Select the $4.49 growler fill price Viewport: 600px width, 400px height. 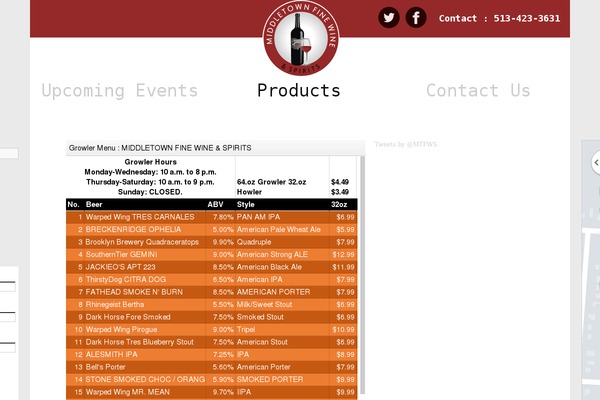(340, 182)
